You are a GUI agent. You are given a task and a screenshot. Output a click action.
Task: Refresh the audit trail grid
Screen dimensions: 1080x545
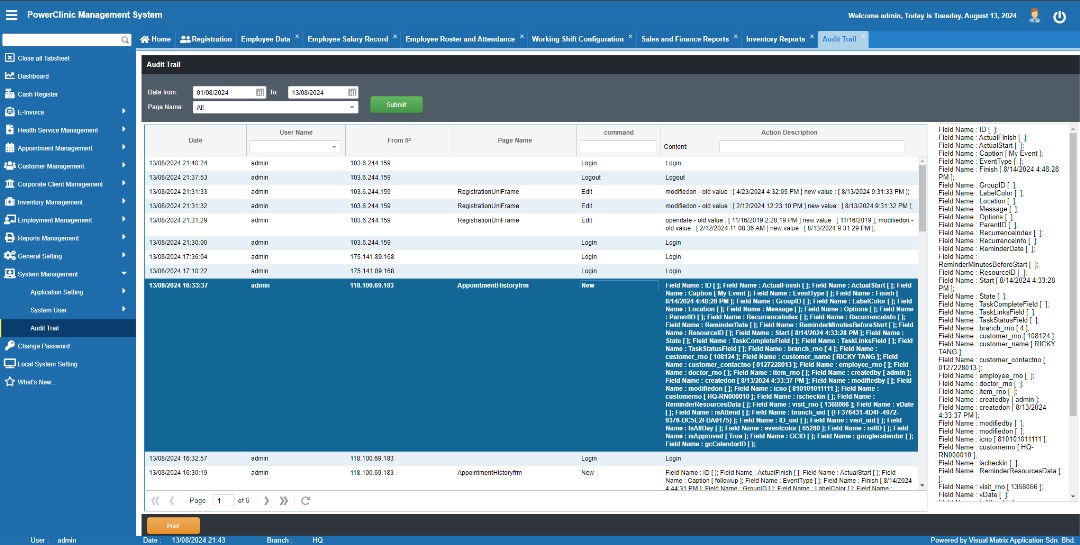coord(305,500)
